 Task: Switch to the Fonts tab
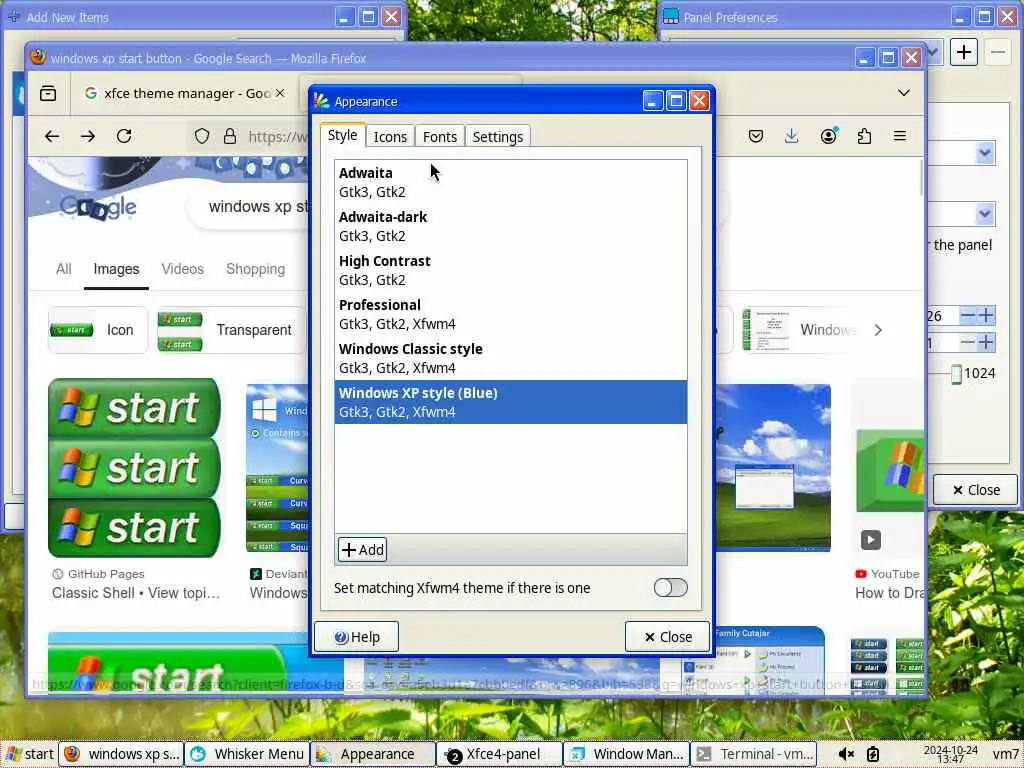[440, 136]
